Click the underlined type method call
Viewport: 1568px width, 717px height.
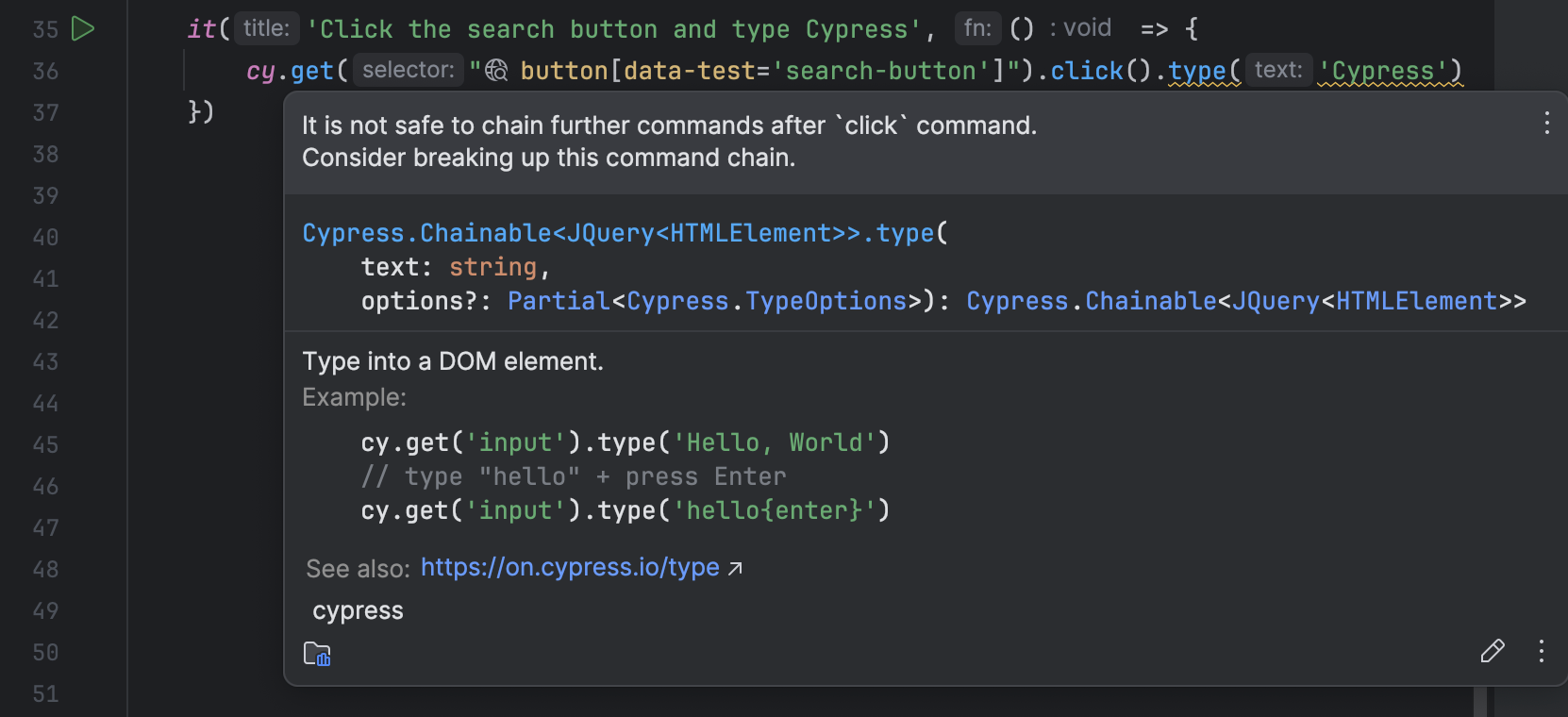tap(1197, 71)
